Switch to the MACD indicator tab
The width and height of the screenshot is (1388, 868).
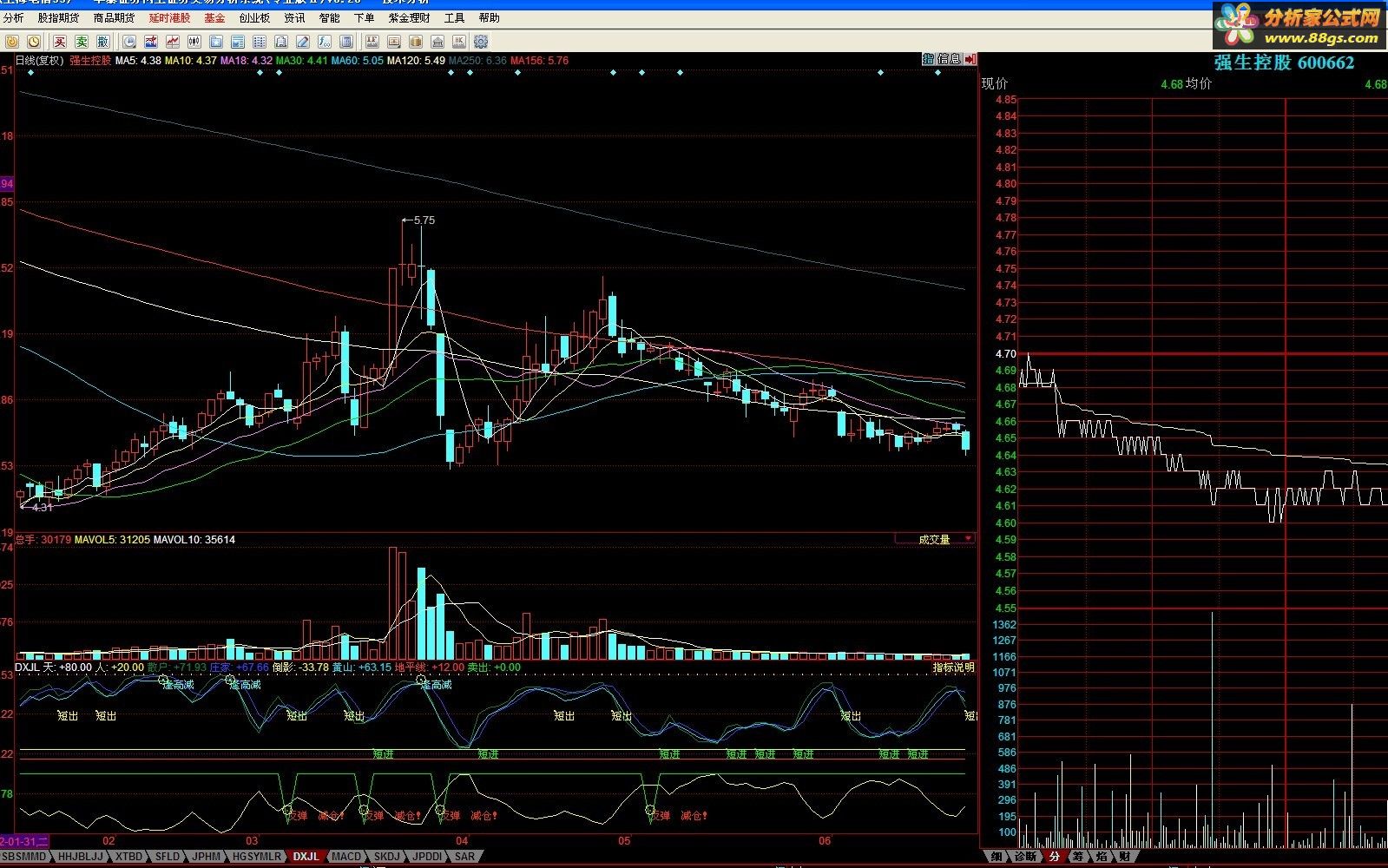[346, 857]
